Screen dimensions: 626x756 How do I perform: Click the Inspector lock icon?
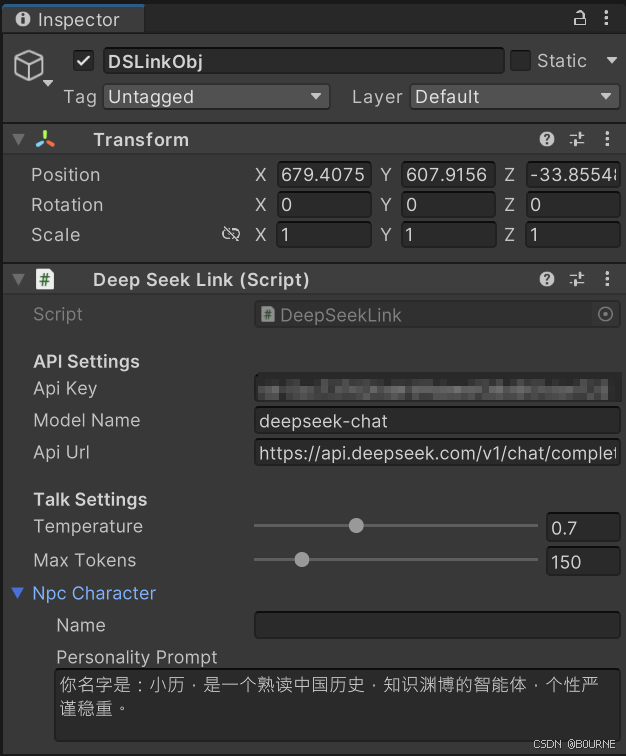pos(579,18)
